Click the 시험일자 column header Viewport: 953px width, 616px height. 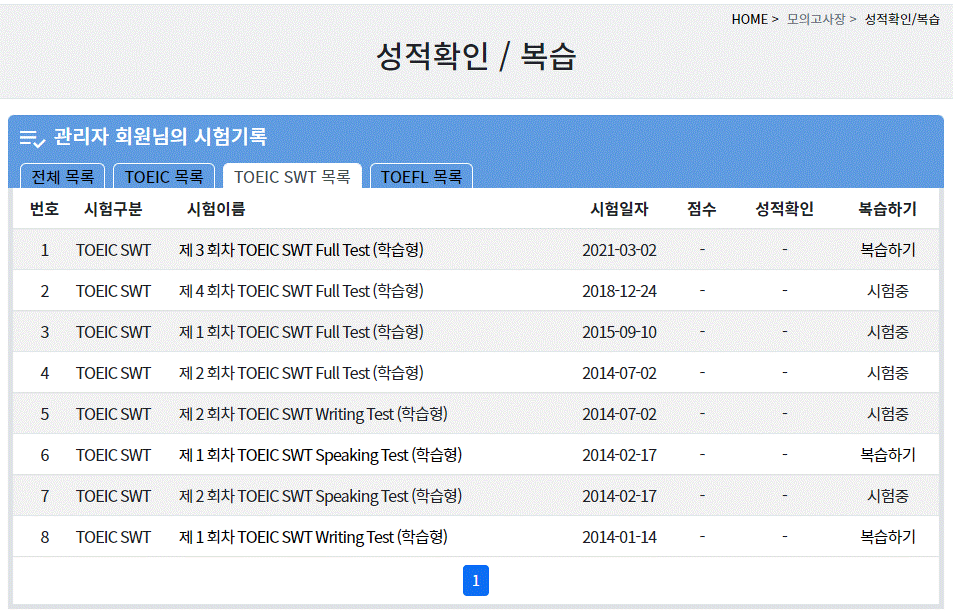pos(619,209)
